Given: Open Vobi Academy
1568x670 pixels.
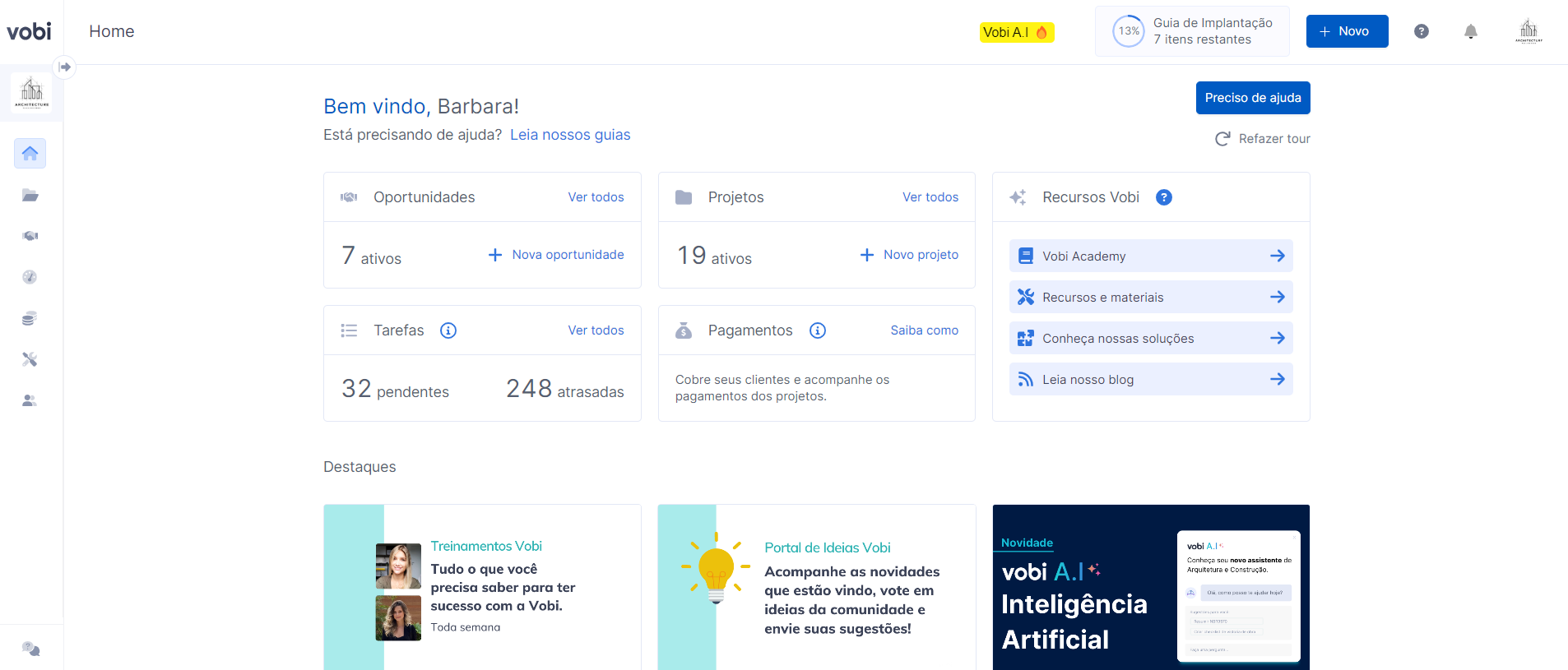Looking at the screenshot, I should pyautogui.click(x=1151, y=256).
